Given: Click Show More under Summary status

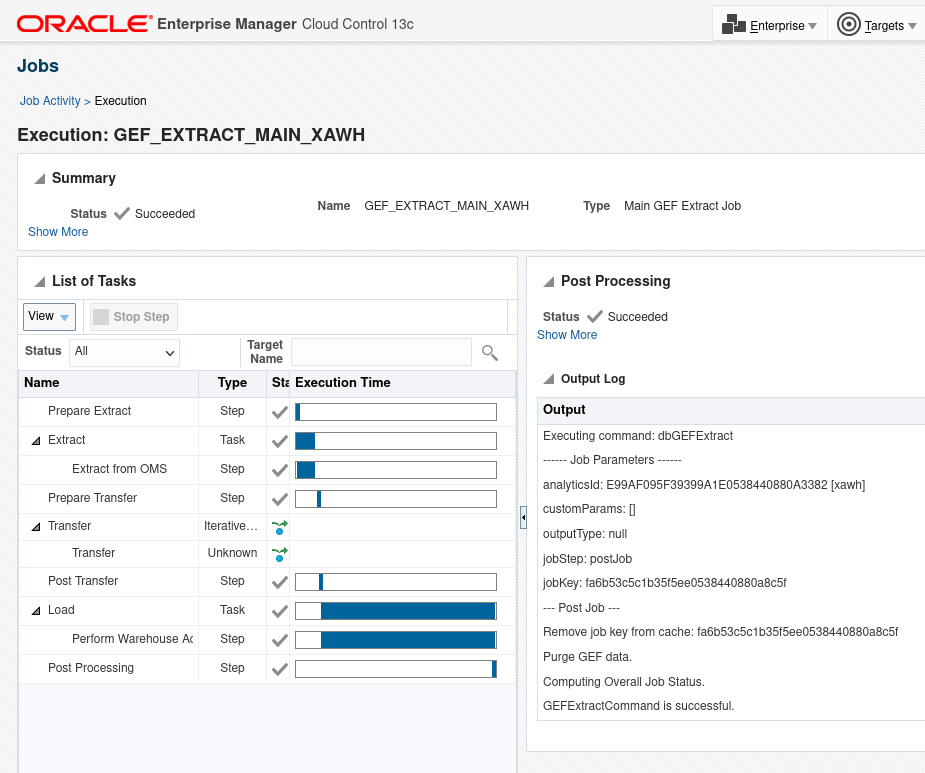Looking at the screenshot, I should 58,232.
